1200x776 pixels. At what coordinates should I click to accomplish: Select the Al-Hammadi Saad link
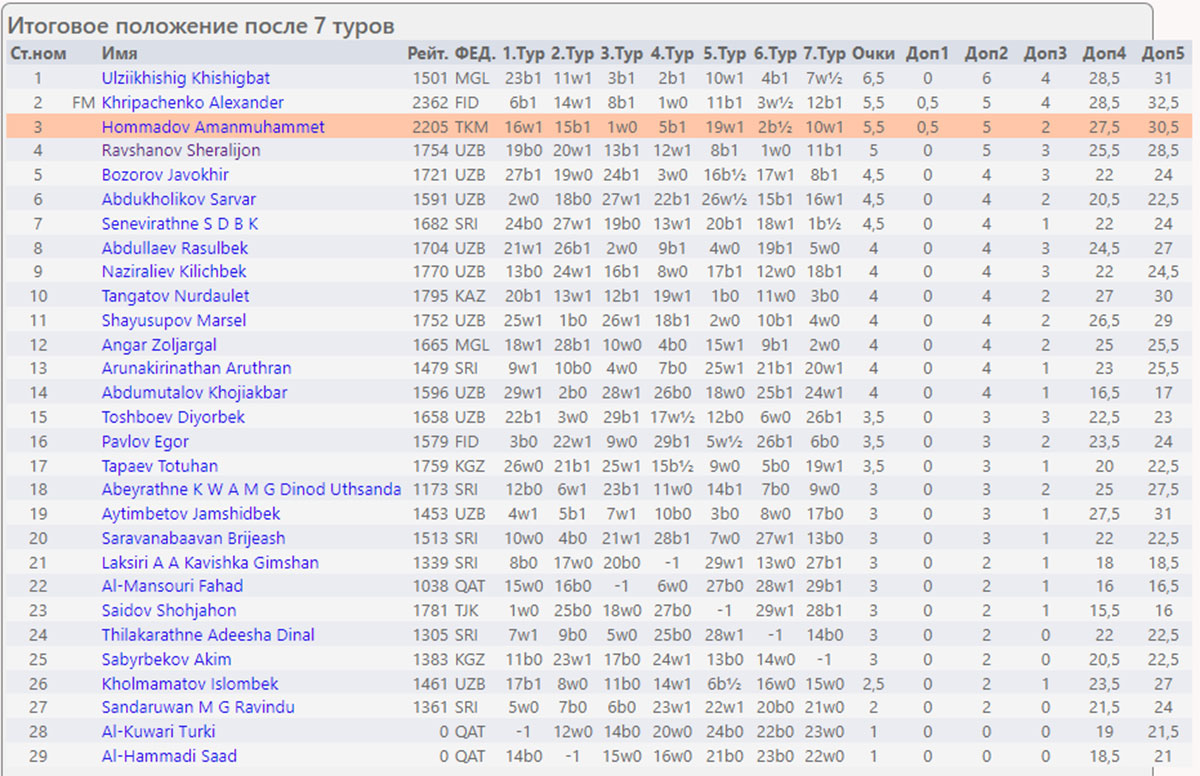click(x=169, y=756)
